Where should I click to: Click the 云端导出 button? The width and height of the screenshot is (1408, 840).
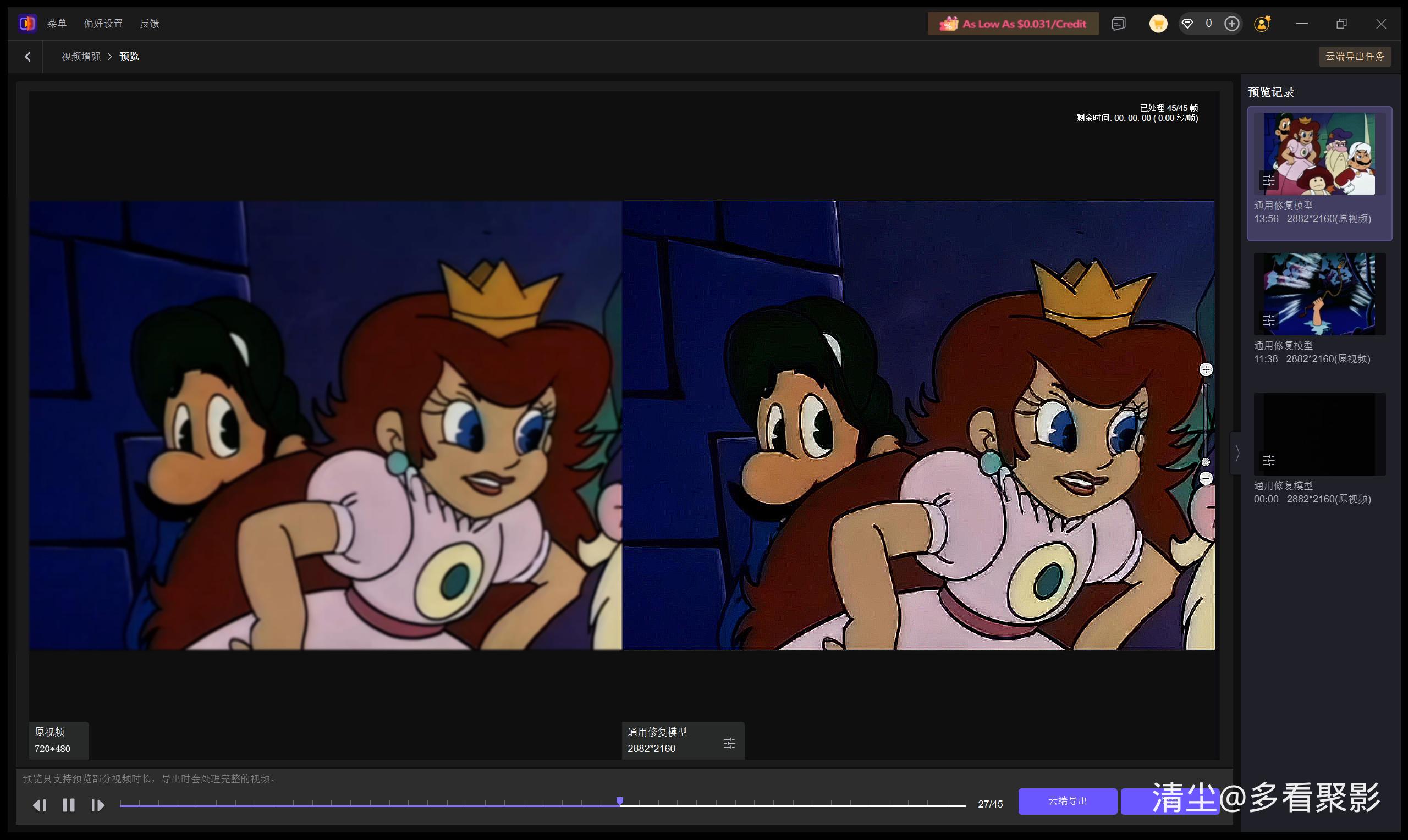(1067, 801)
